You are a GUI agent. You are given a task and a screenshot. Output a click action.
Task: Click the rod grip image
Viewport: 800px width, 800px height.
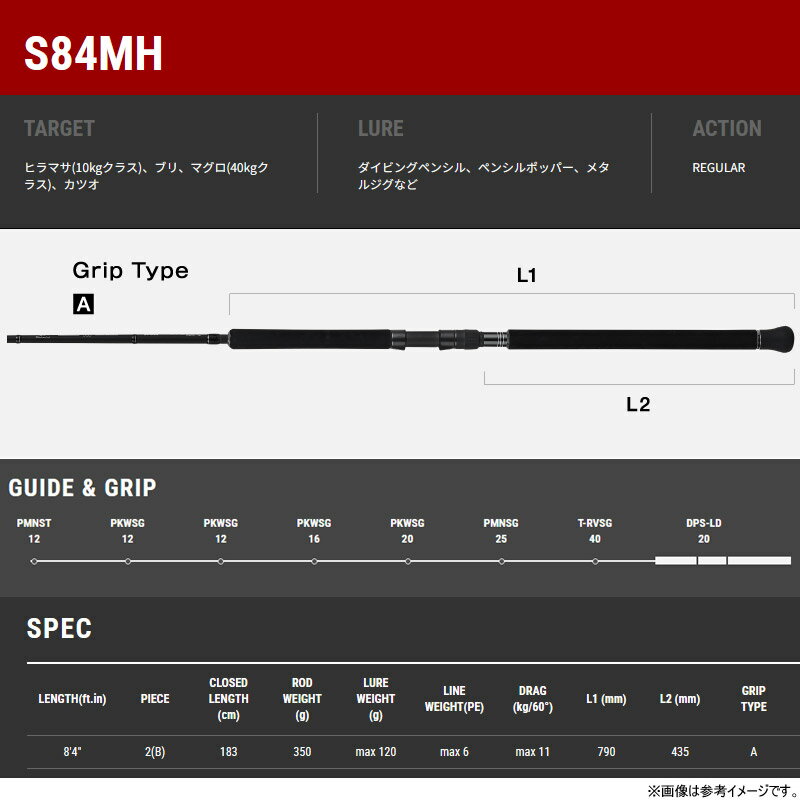[401, 339]
